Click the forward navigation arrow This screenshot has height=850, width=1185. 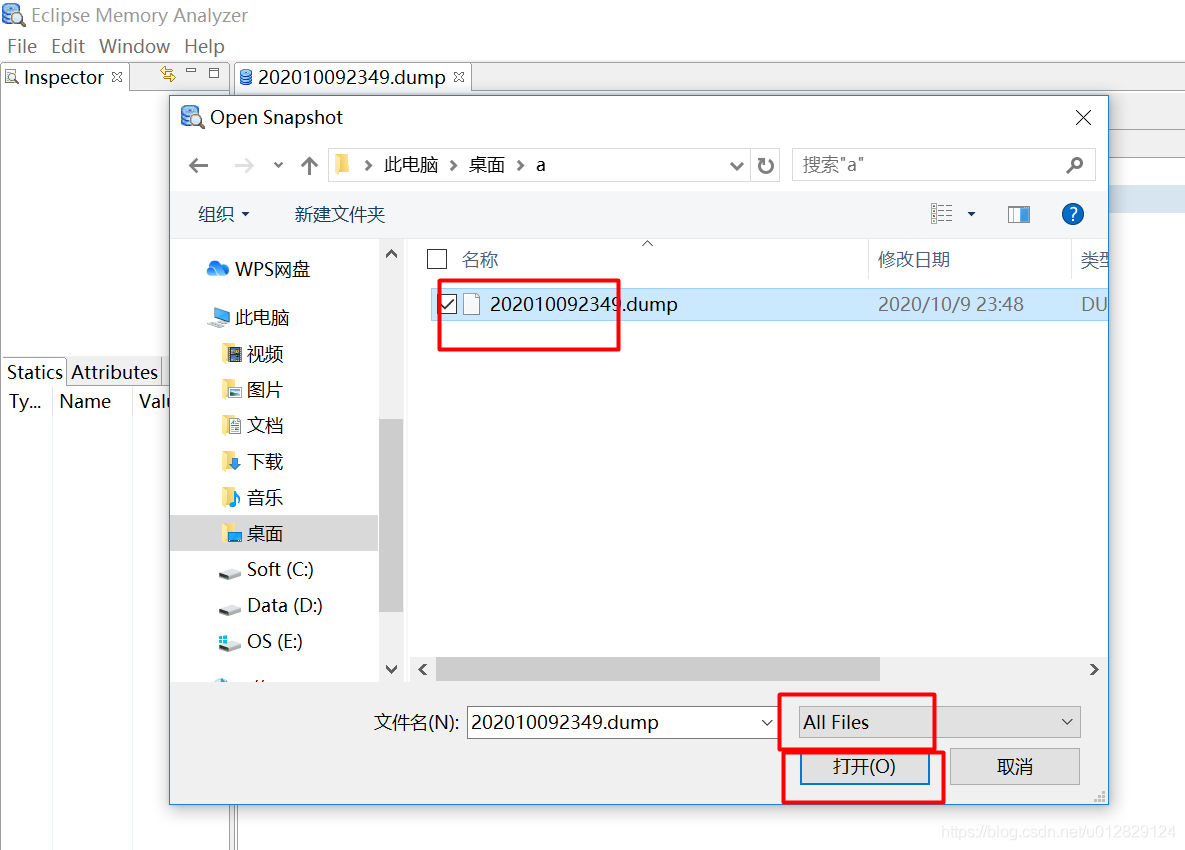tap(243, 165)
